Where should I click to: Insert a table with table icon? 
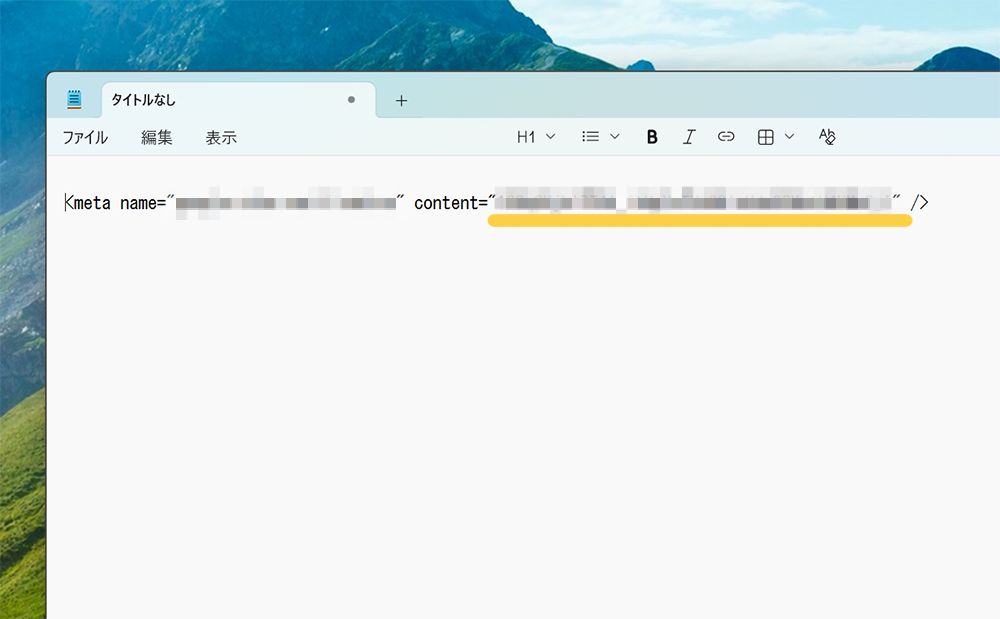tap(765, 137)
